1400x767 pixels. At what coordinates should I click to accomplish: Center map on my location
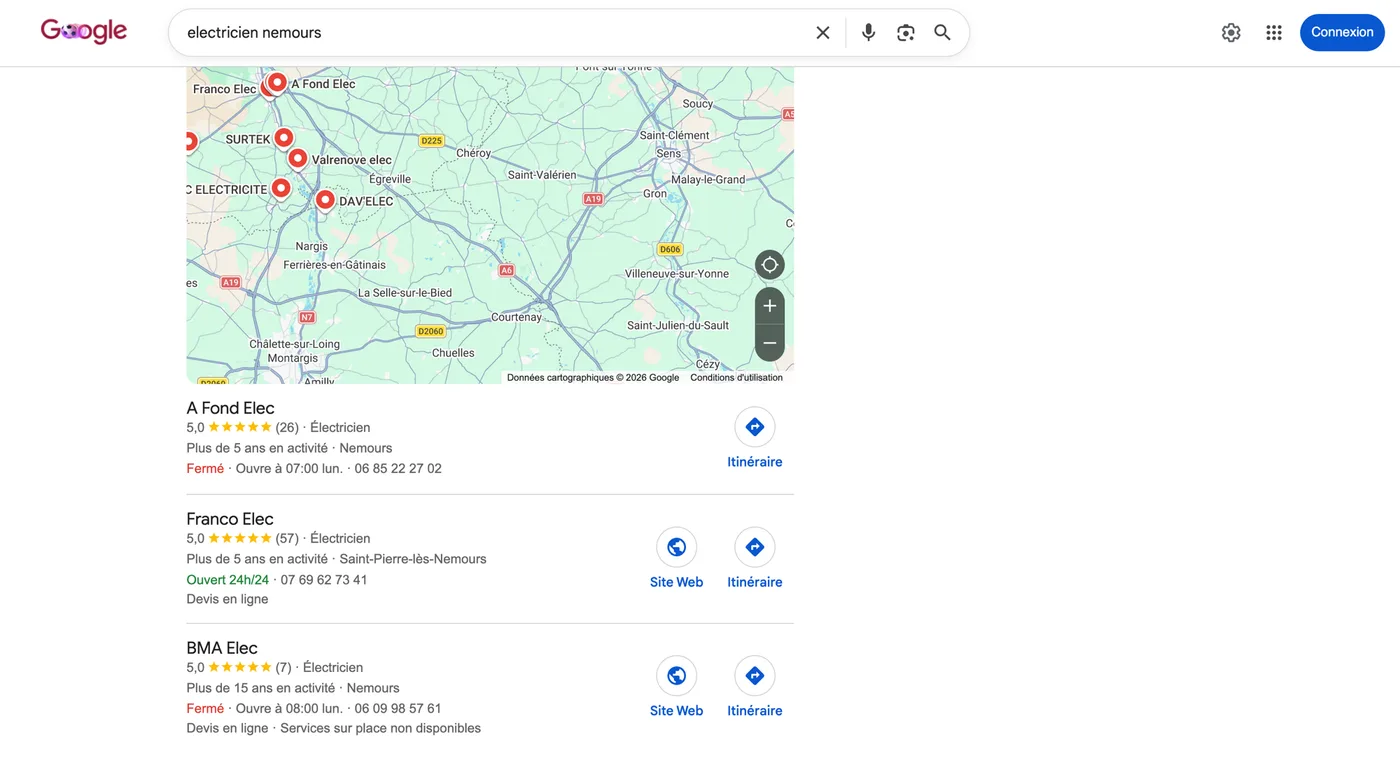[769, 265]
